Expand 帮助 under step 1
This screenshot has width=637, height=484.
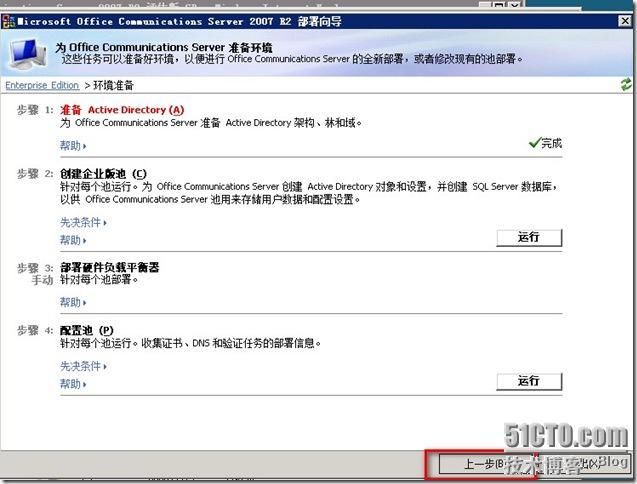pos(73,145)
